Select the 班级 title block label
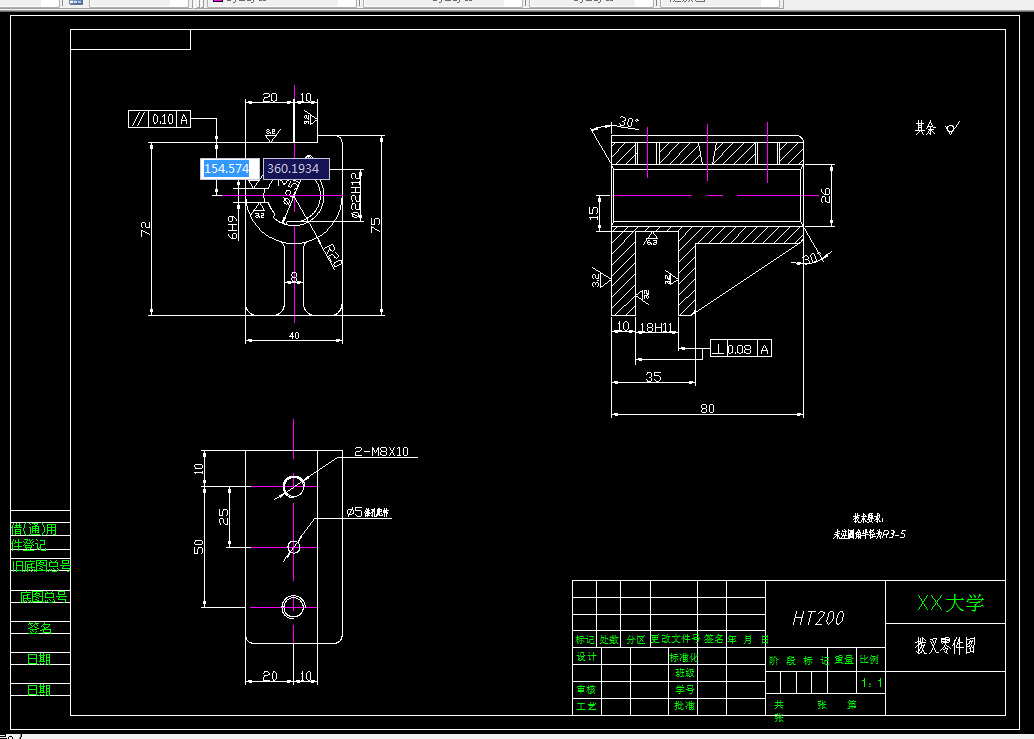 [684, 673]
